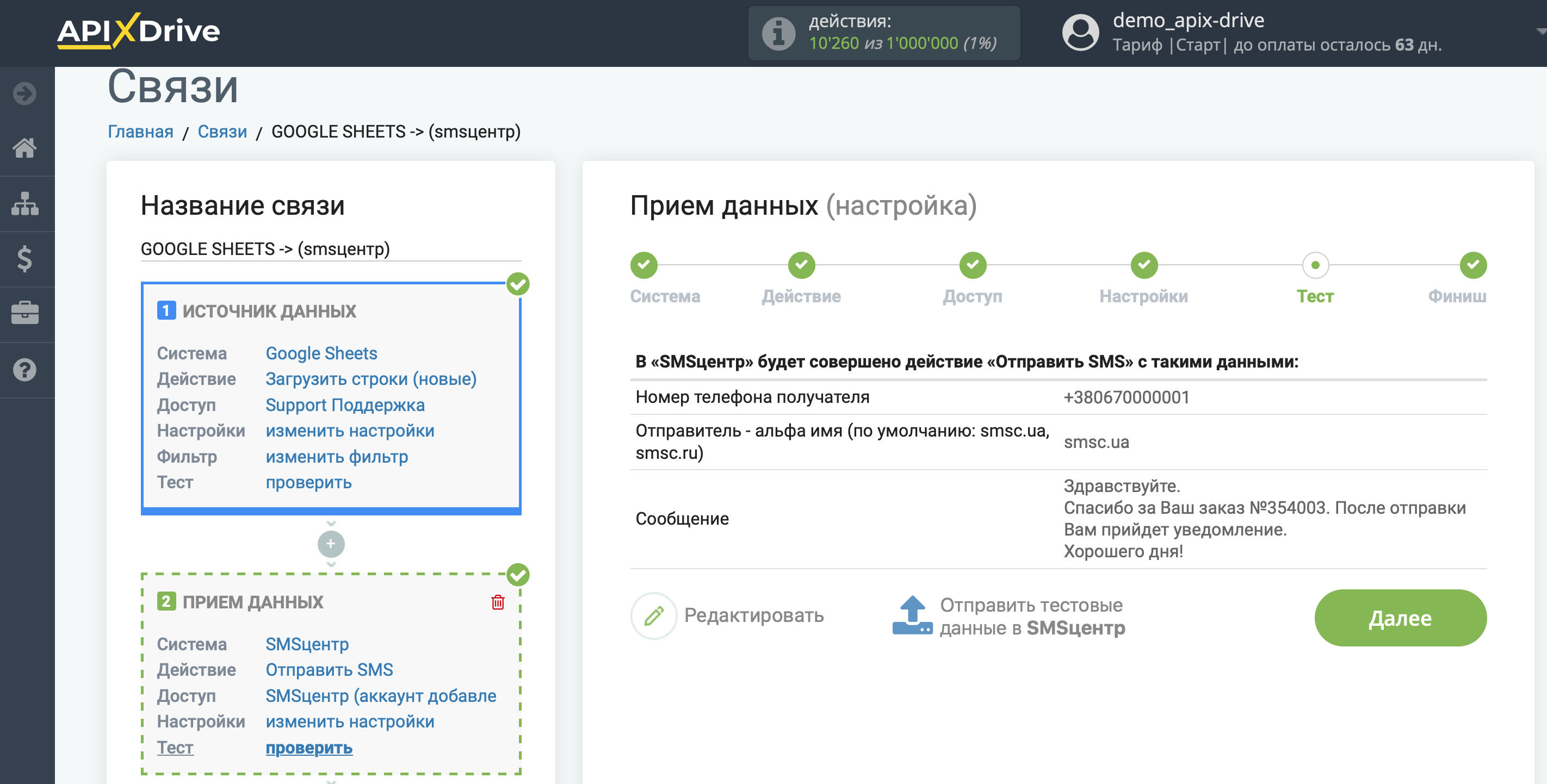Click the demo_apix-drive username
The width and height of the screenshot is (1547, 784).
click(1189, 21)
